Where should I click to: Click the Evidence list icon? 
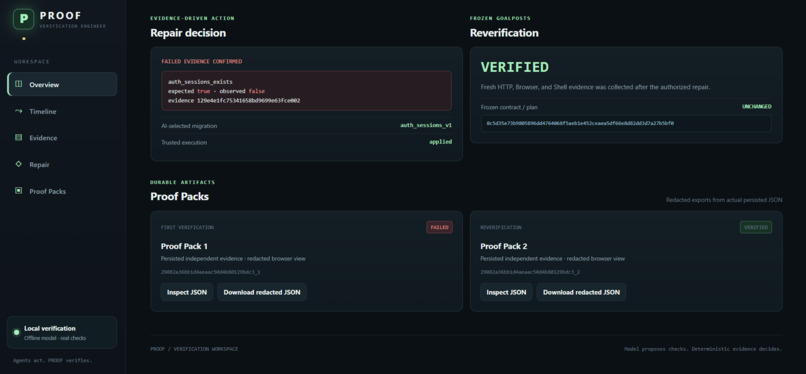[x=19, y=138]
